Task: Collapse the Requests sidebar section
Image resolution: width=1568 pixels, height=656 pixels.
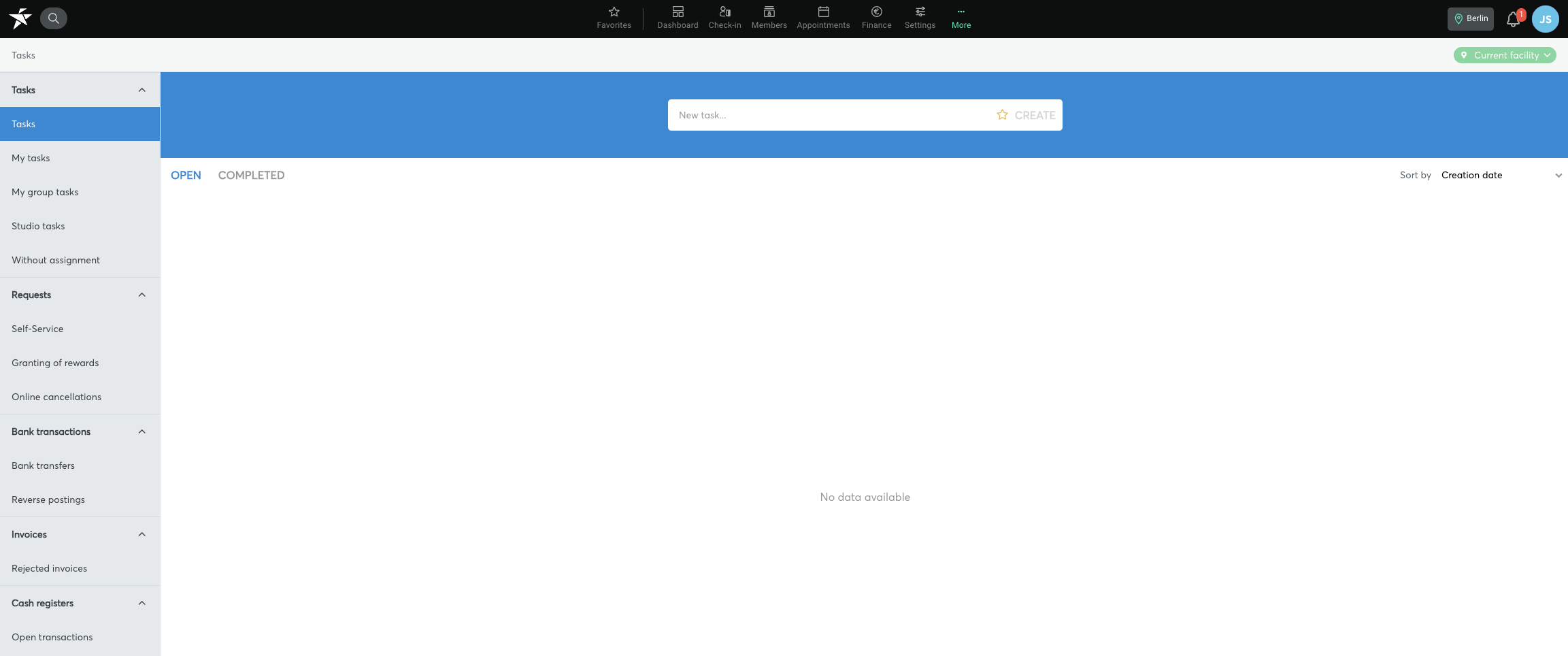Action: pyautogui.click(x=141, y=295)
